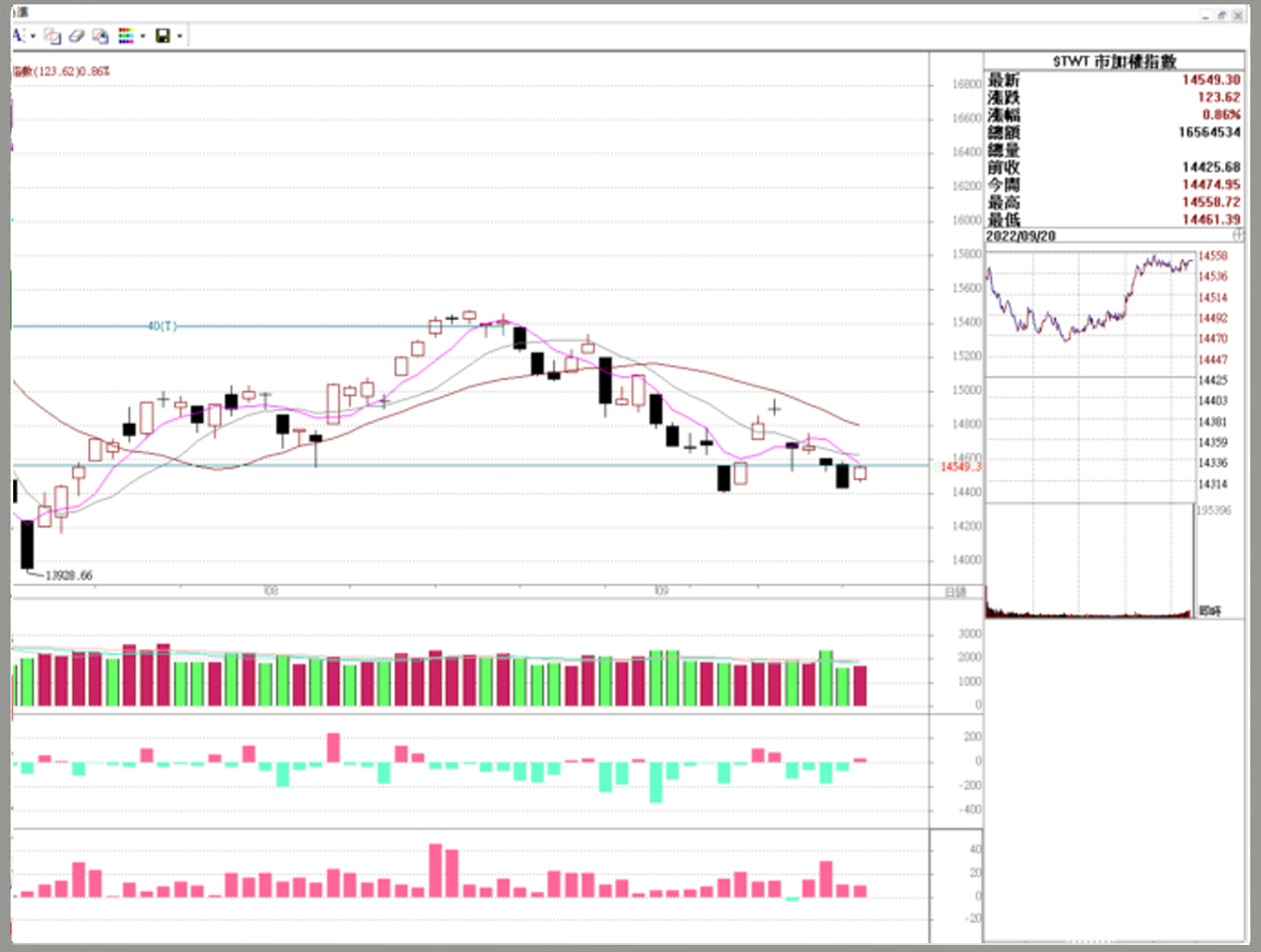Screen dimensions: 1261x952
Task: Click the 40(T) horizontal line marker
Action: pyautogui.click(x=162, y=326)
